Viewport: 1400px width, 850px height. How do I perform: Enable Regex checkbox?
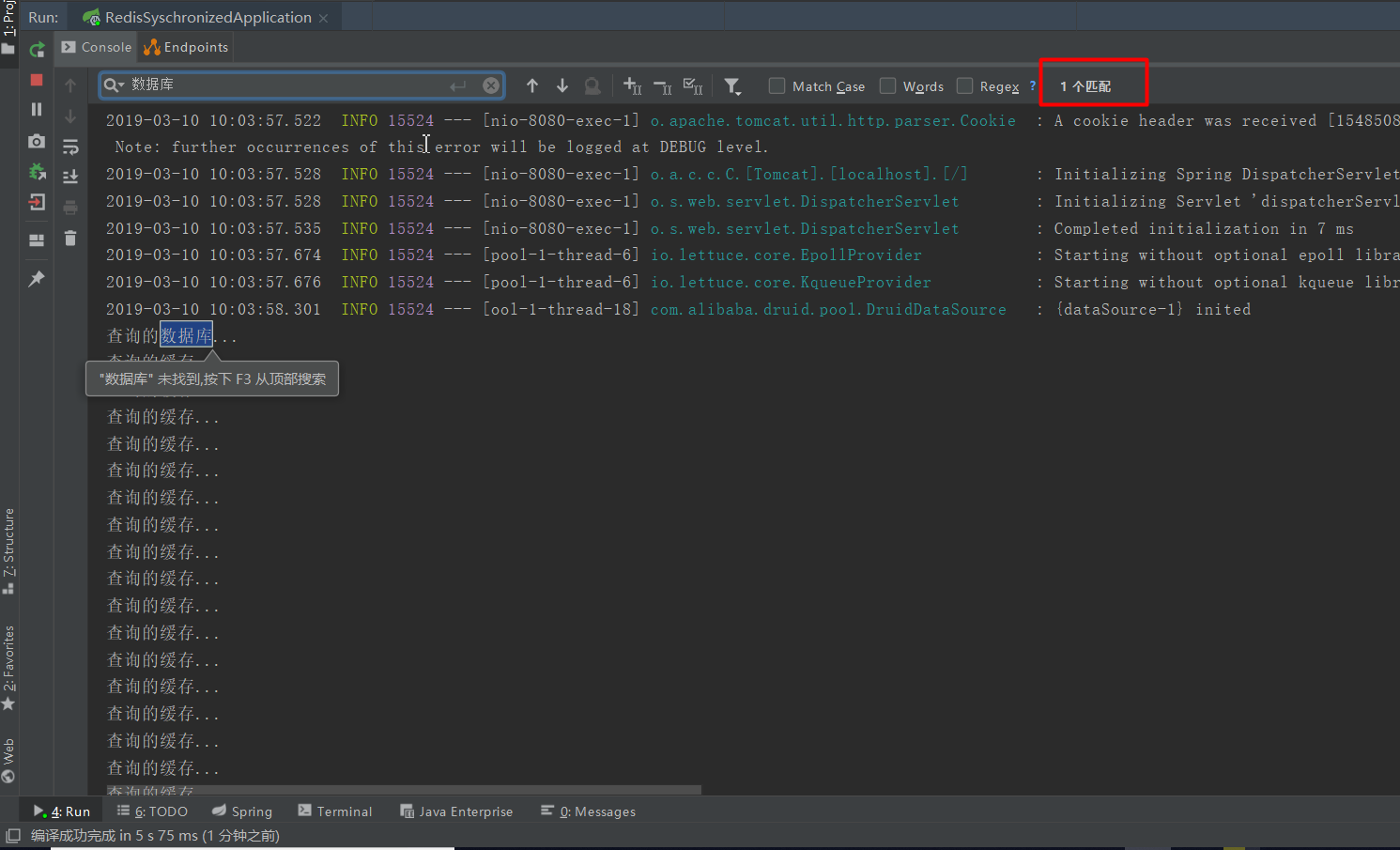pos(964,85)
